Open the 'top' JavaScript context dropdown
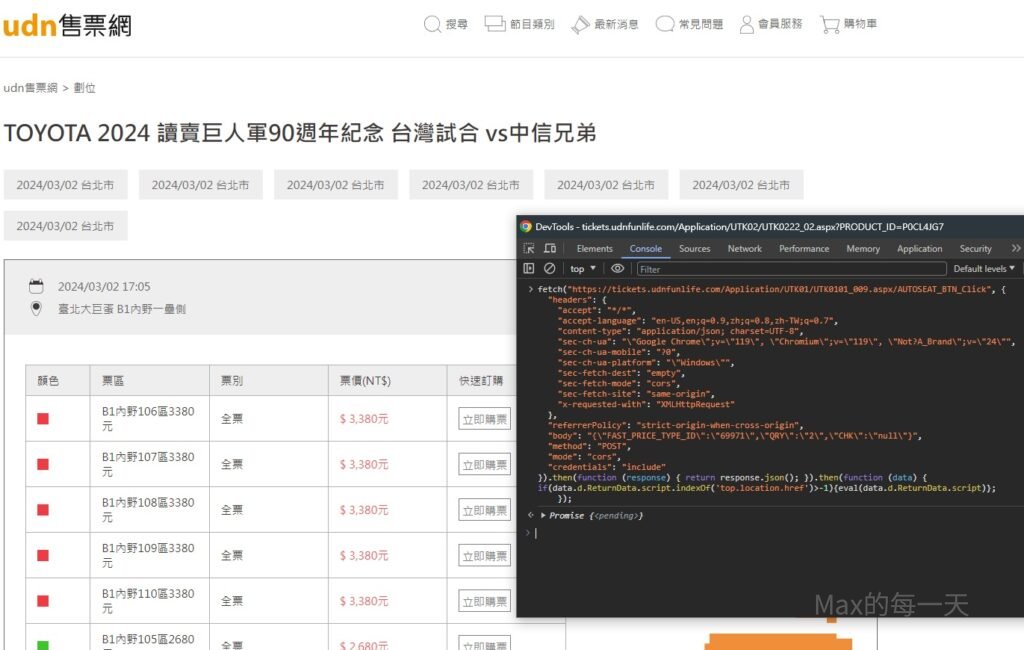This screenshot has height=650, width=1024. [582, 269]
